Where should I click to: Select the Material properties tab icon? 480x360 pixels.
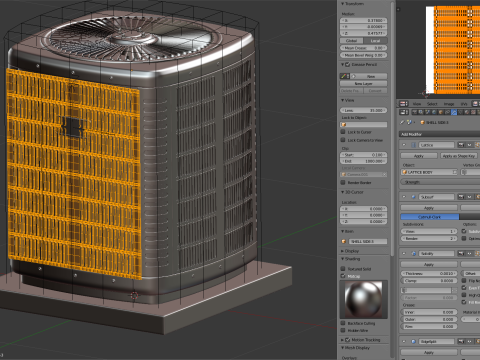pyautogui.click(x=467, y=112)
